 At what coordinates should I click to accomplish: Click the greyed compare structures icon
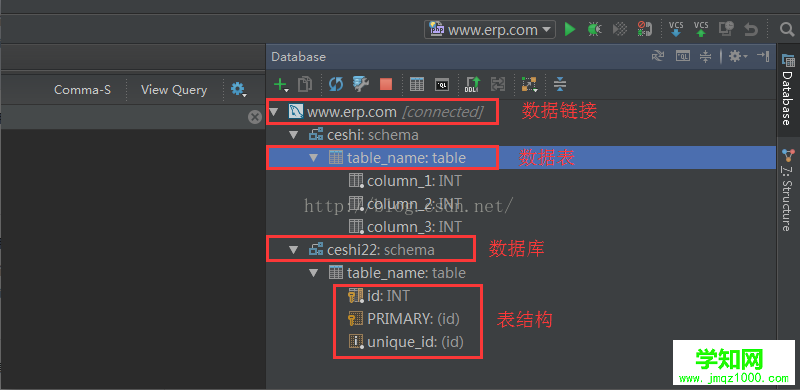pos(497,84)
